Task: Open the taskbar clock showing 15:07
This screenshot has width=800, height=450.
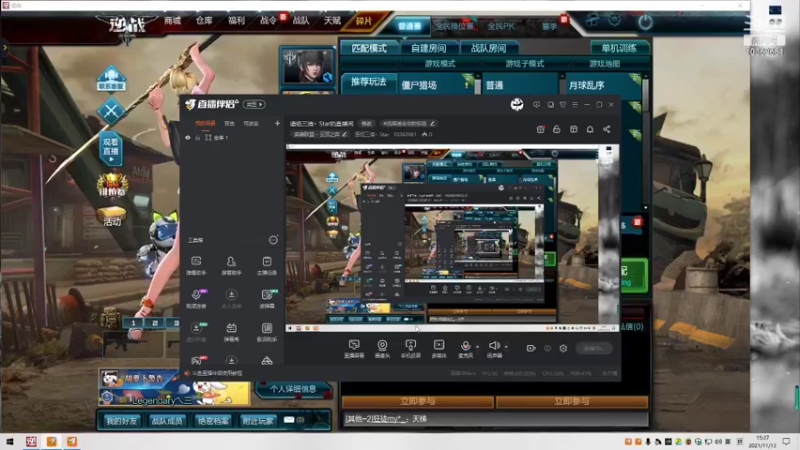Action: (762, 441)
